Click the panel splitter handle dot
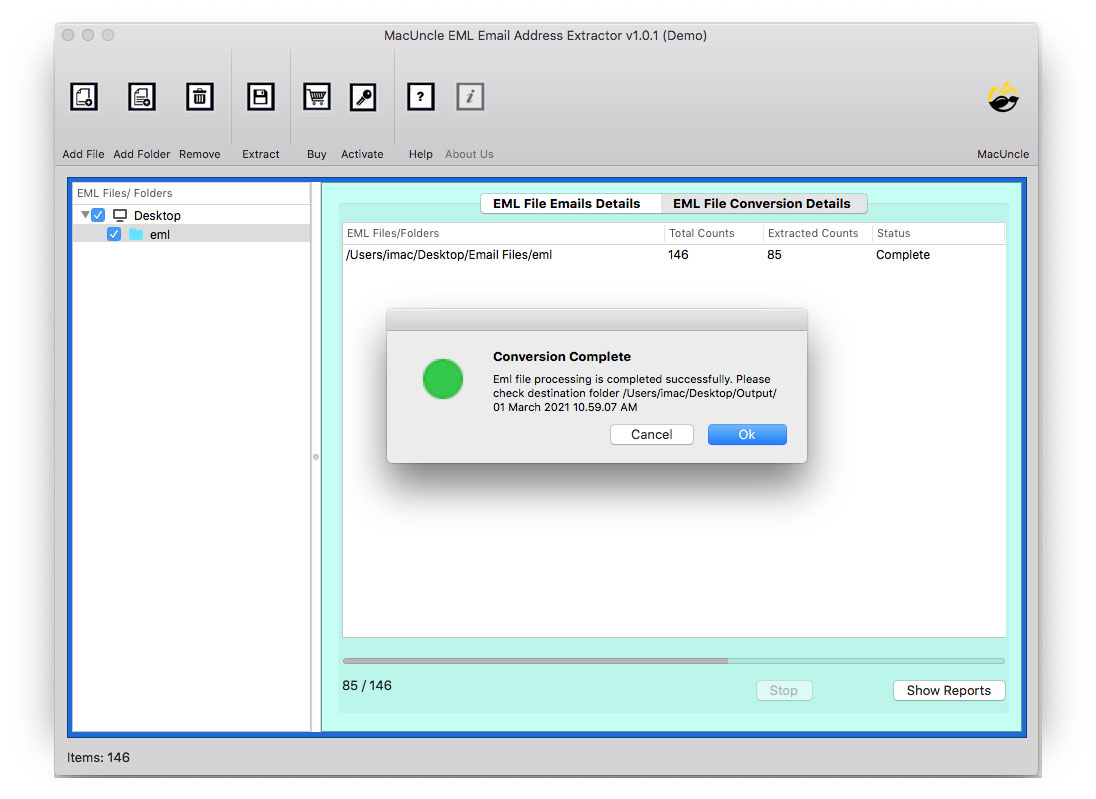 pos(316,457)
